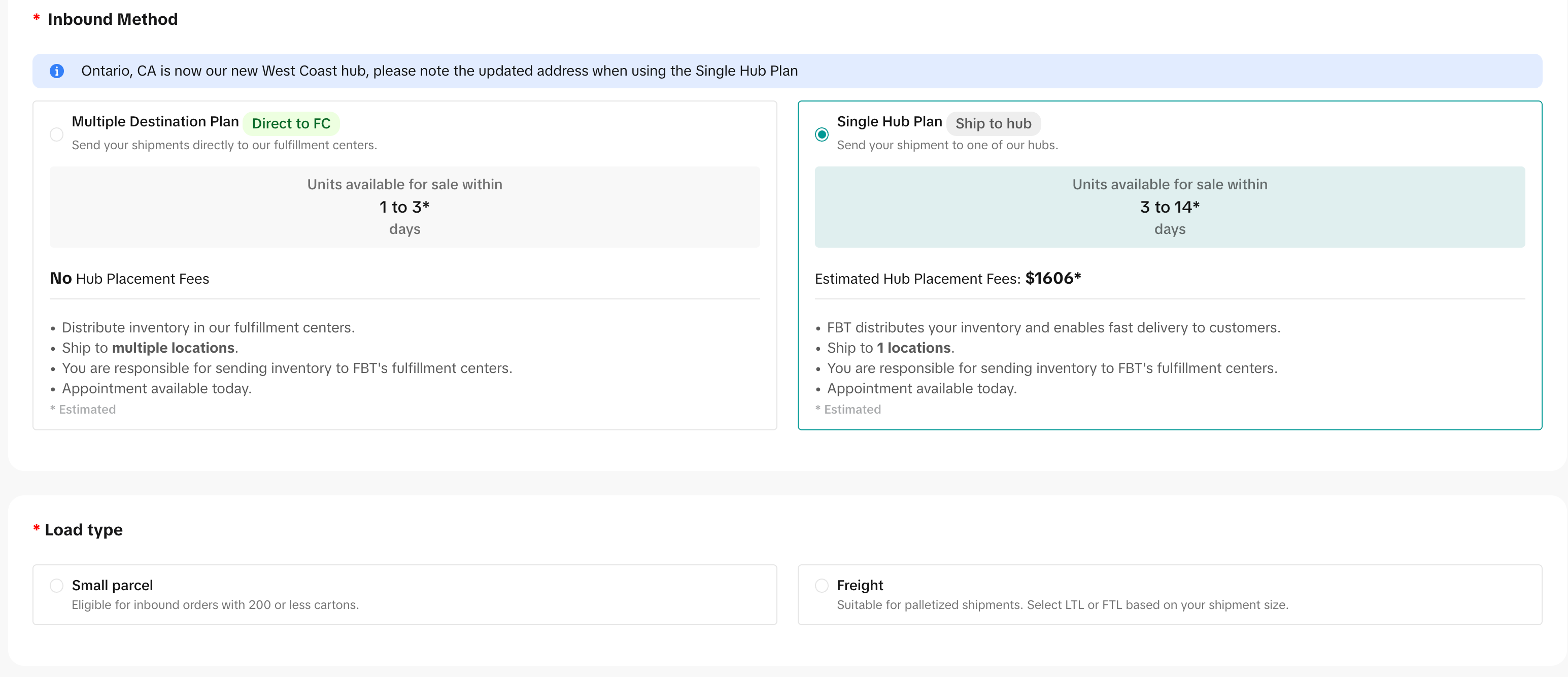This screenshot has width=1568, height=677.
Task: Click the Small parcel label
Action: coord(112,585)
